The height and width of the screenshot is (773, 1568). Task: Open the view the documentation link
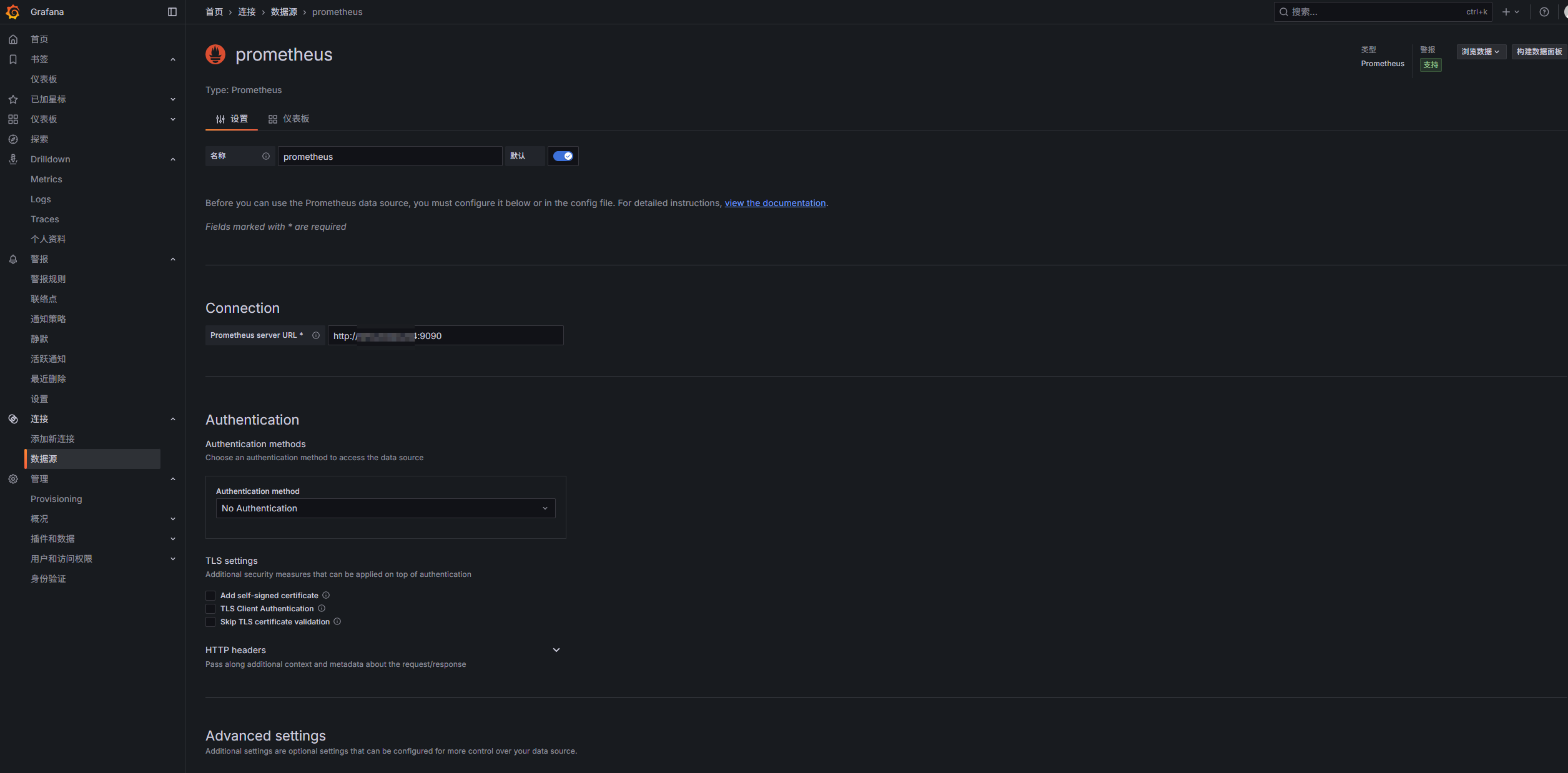774,203
